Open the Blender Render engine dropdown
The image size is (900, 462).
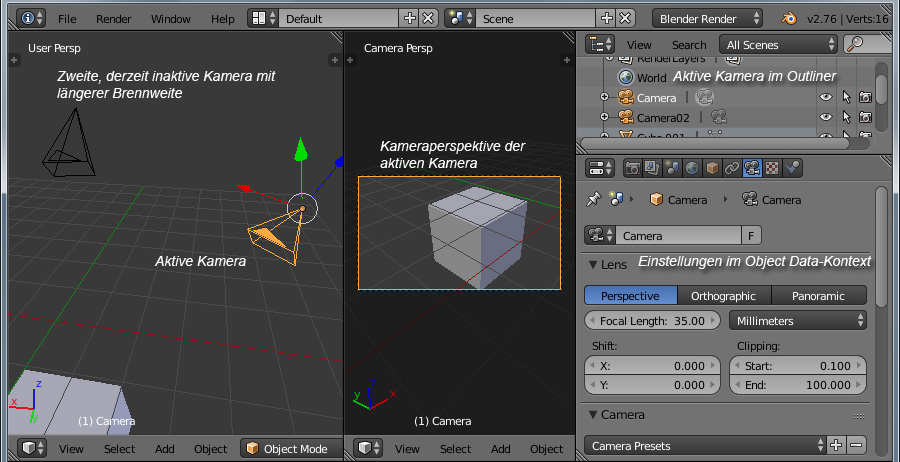click(708, 18)
